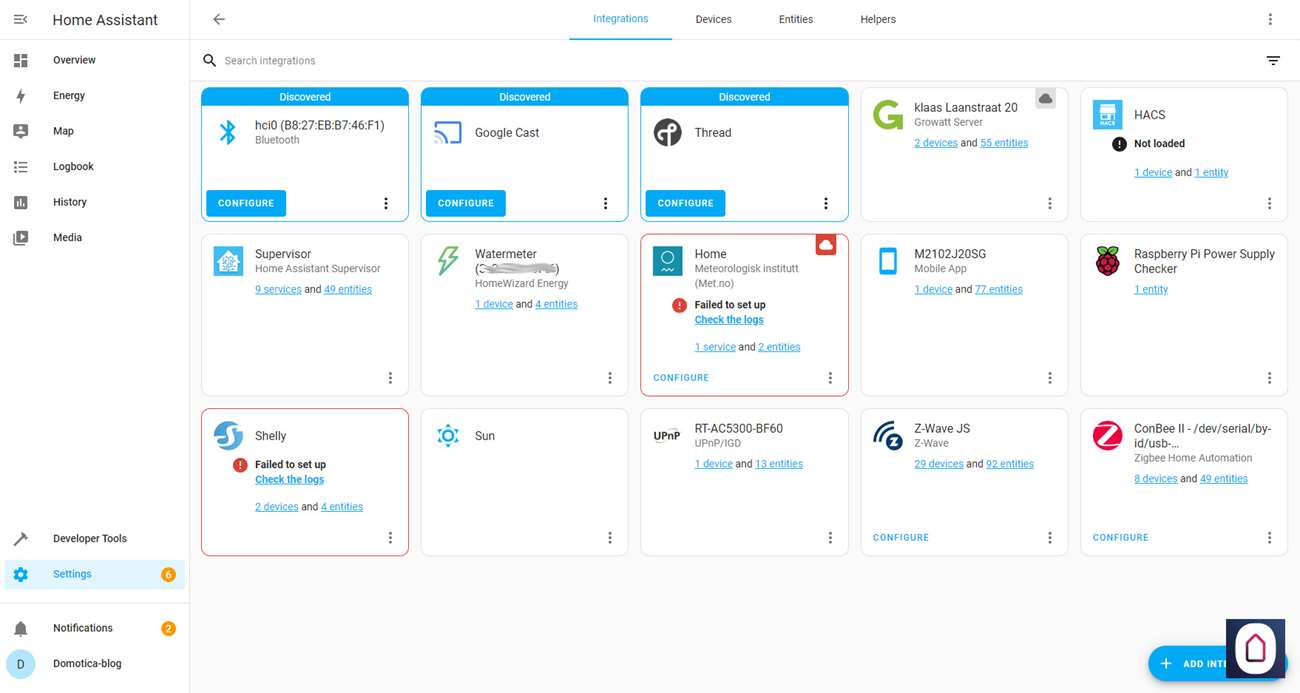The image size is (1300, 693).
Task: Click the back arrow in the header
Action: pos(219,19)
